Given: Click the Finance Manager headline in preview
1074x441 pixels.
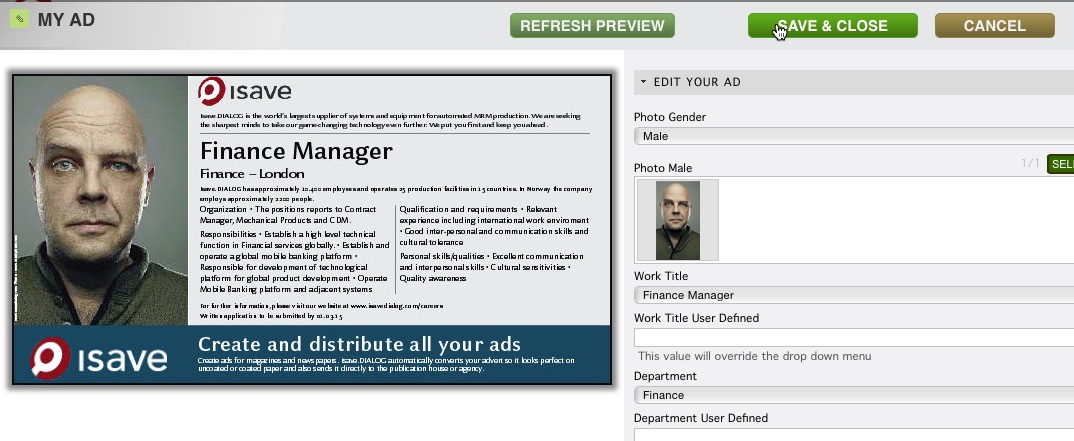Looking at the screenshot, I should point(297,151).
